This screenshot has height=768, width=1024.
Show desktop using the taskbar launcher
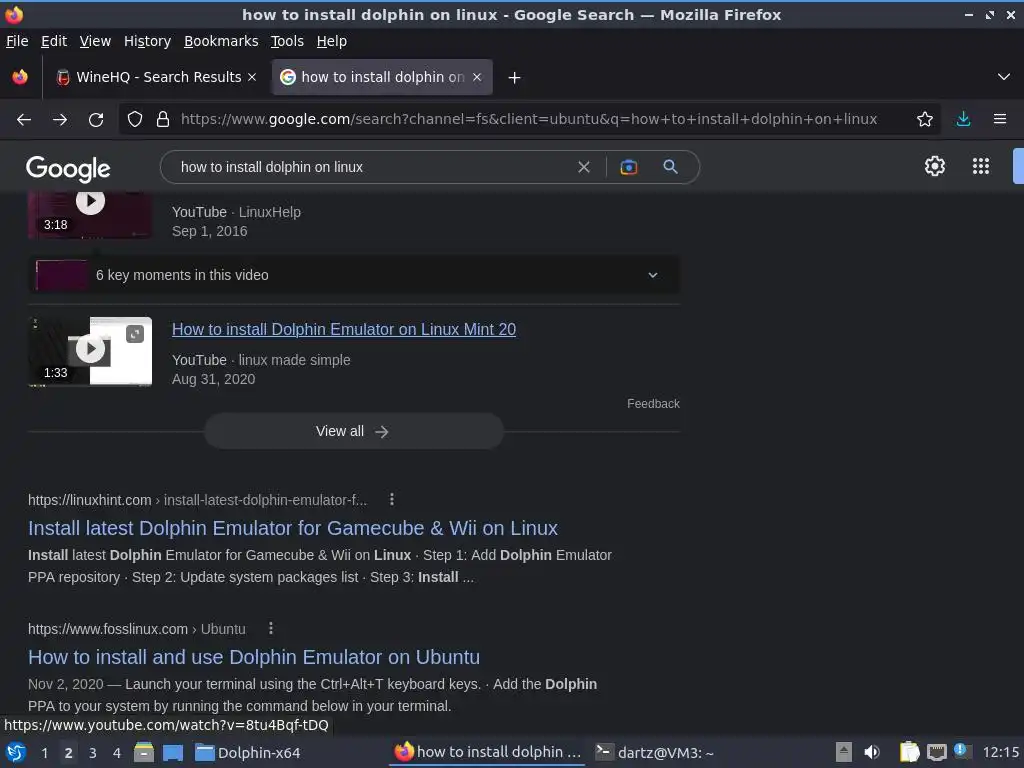pyautogui.click(x=173, y=753)
